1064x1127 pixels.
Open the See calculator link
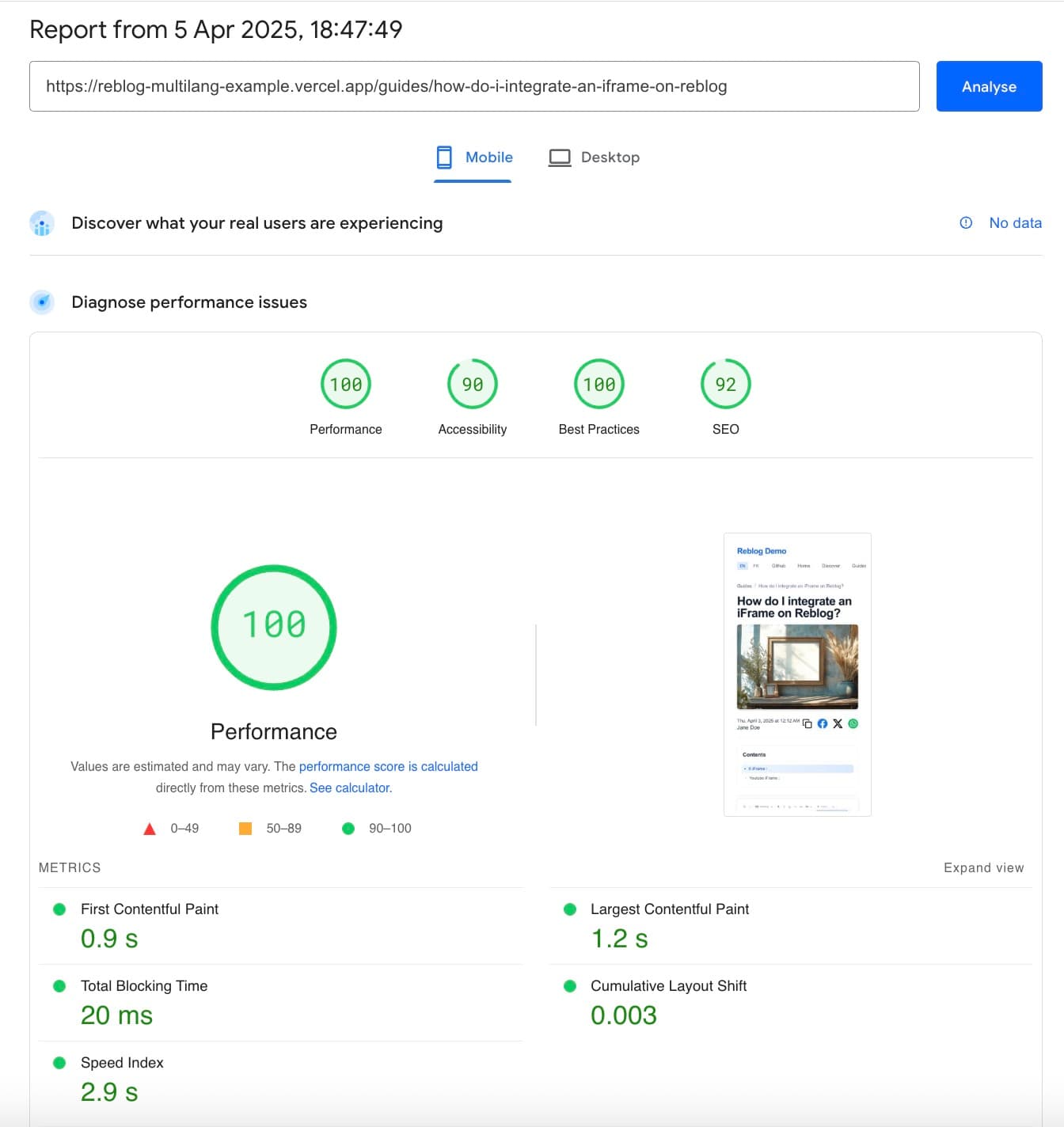351,787
